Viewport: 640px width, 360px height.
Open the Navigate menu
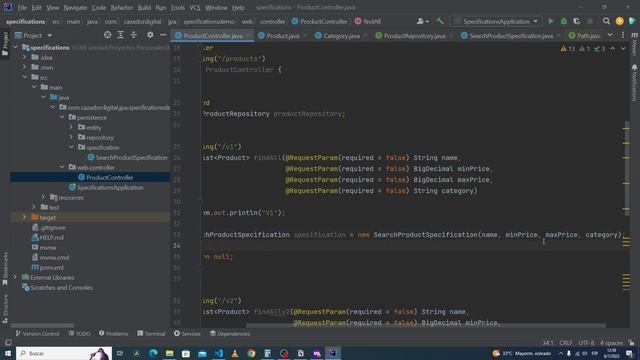click(75, 7)
